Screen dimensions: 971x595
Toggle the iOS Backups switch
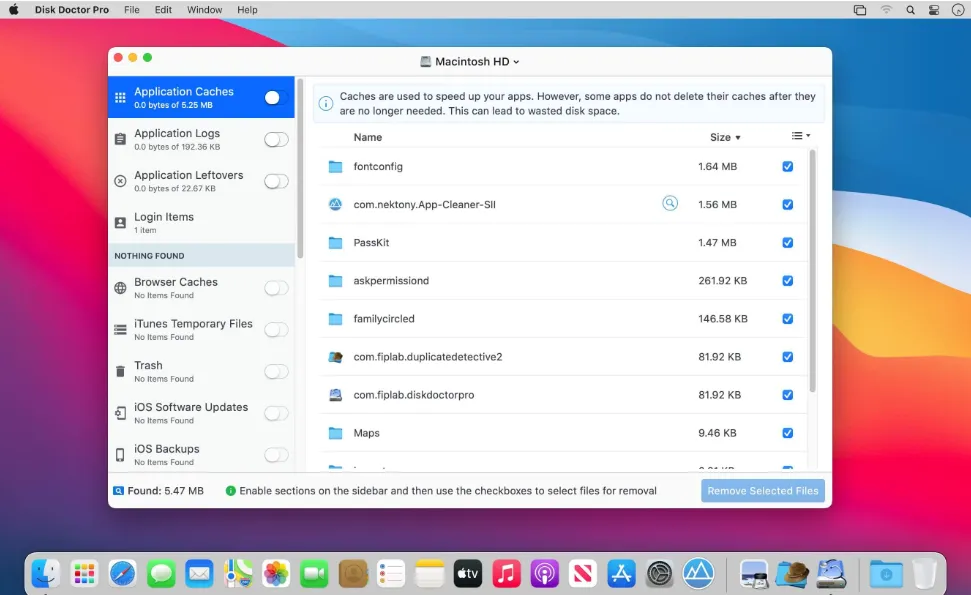276,455
